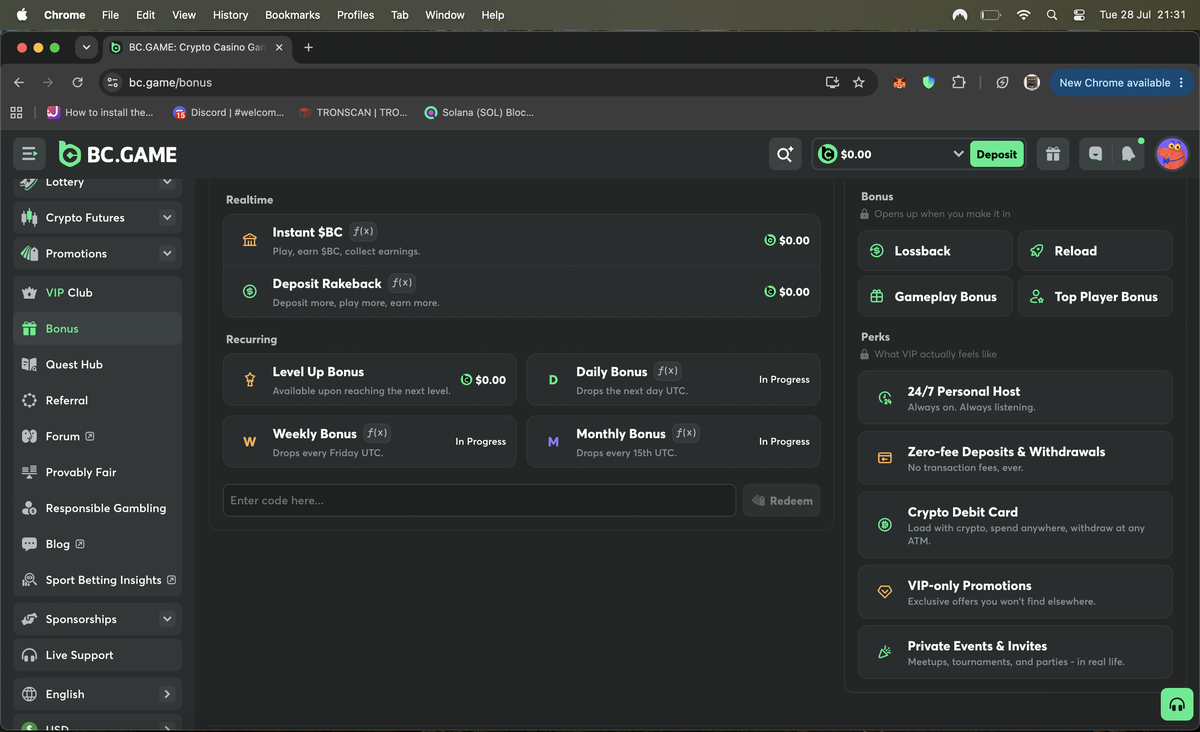
Task: Open the Chrome tab search dropdown arrow
Action: 86,47
